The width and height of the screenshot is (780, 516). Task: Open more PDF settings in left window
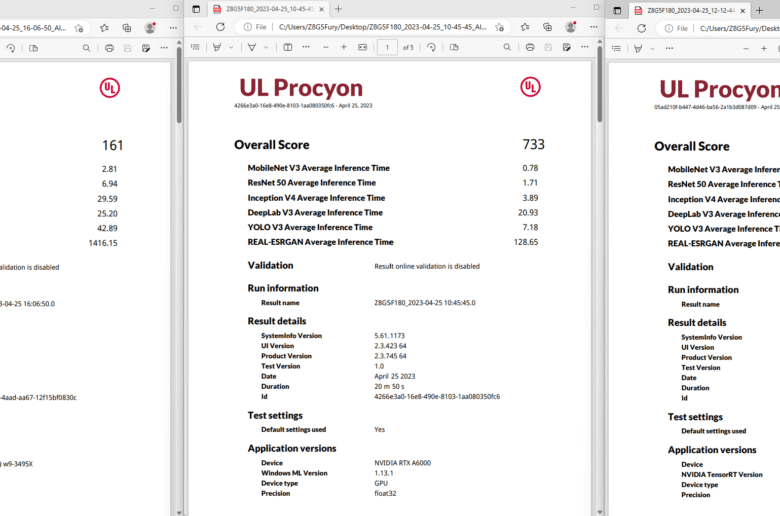tap(164, 48)
